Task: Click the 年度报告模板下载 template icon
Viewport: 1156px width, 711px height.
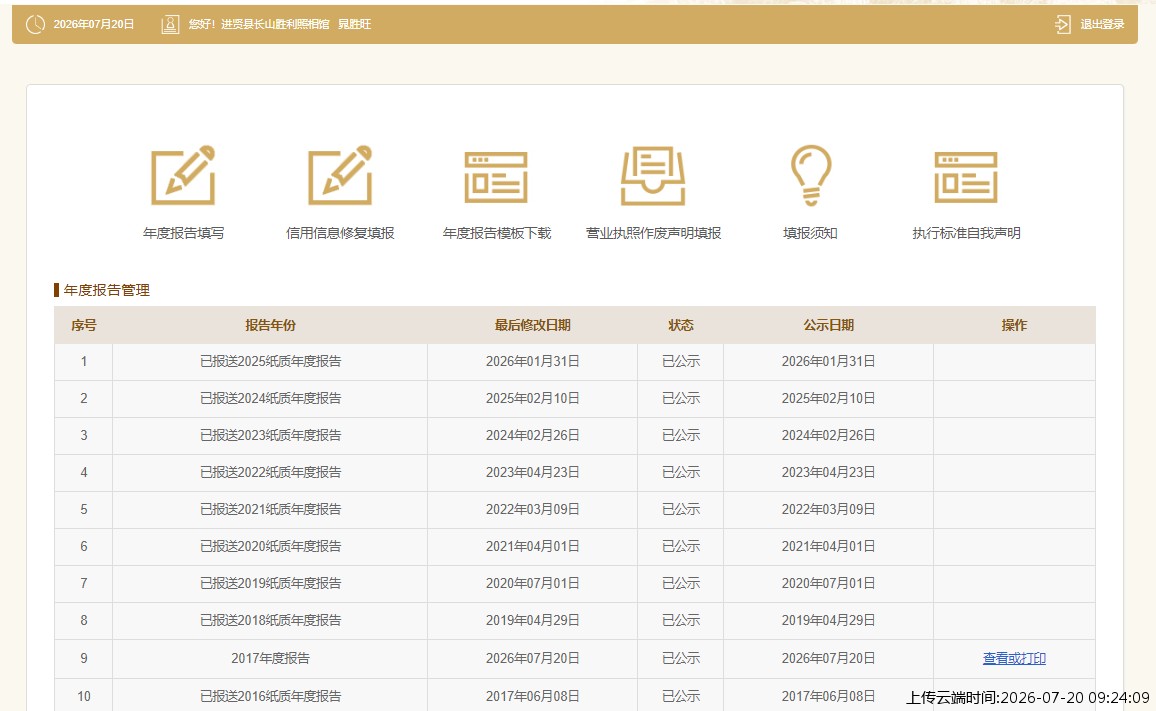Action: pyautogui.click(x=496, y=177)
